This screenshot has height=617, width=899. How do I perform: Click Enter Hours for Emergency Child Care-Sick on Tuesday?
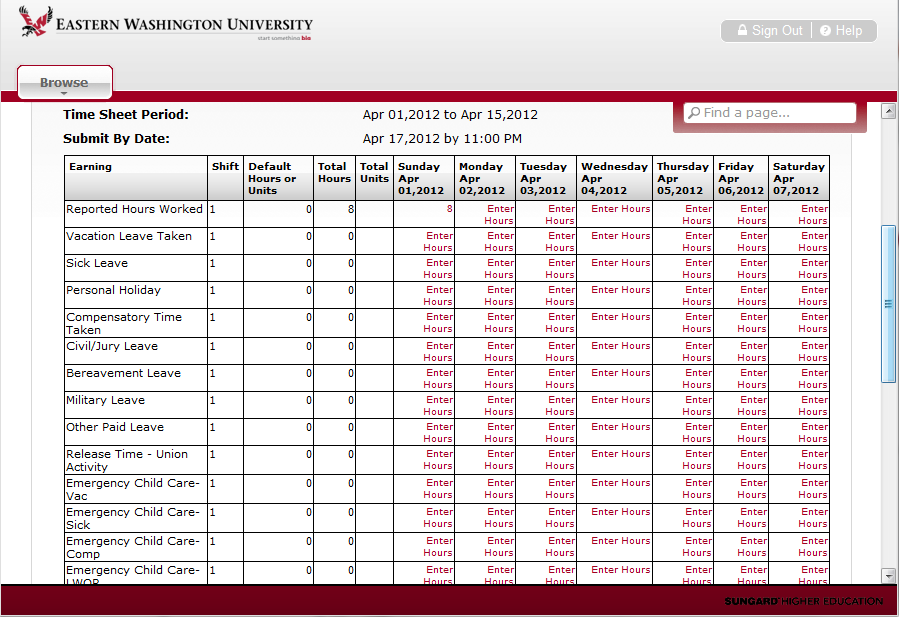click(560, 517)
